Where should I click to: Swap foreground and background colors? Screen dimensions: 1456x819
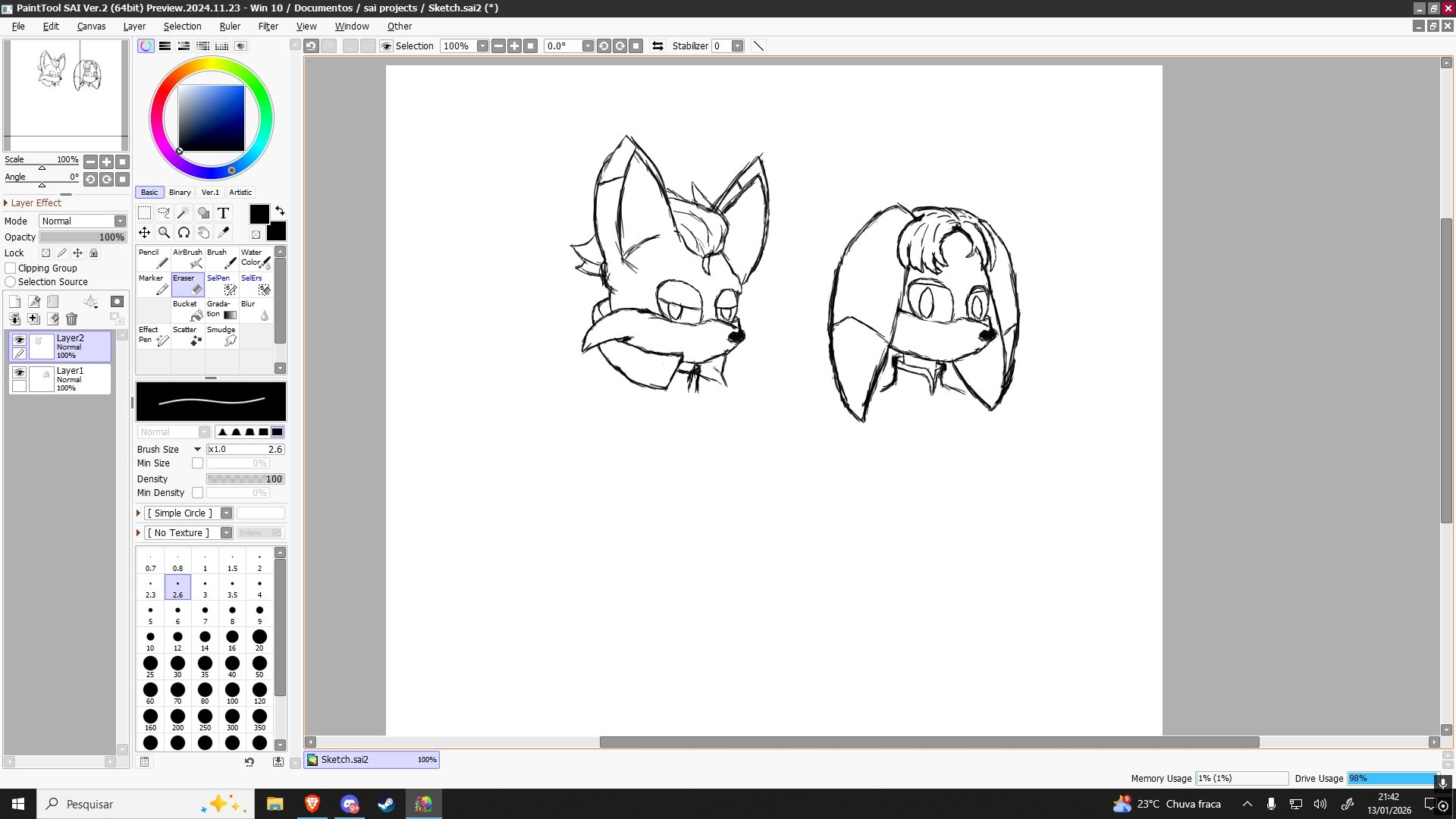280,210
